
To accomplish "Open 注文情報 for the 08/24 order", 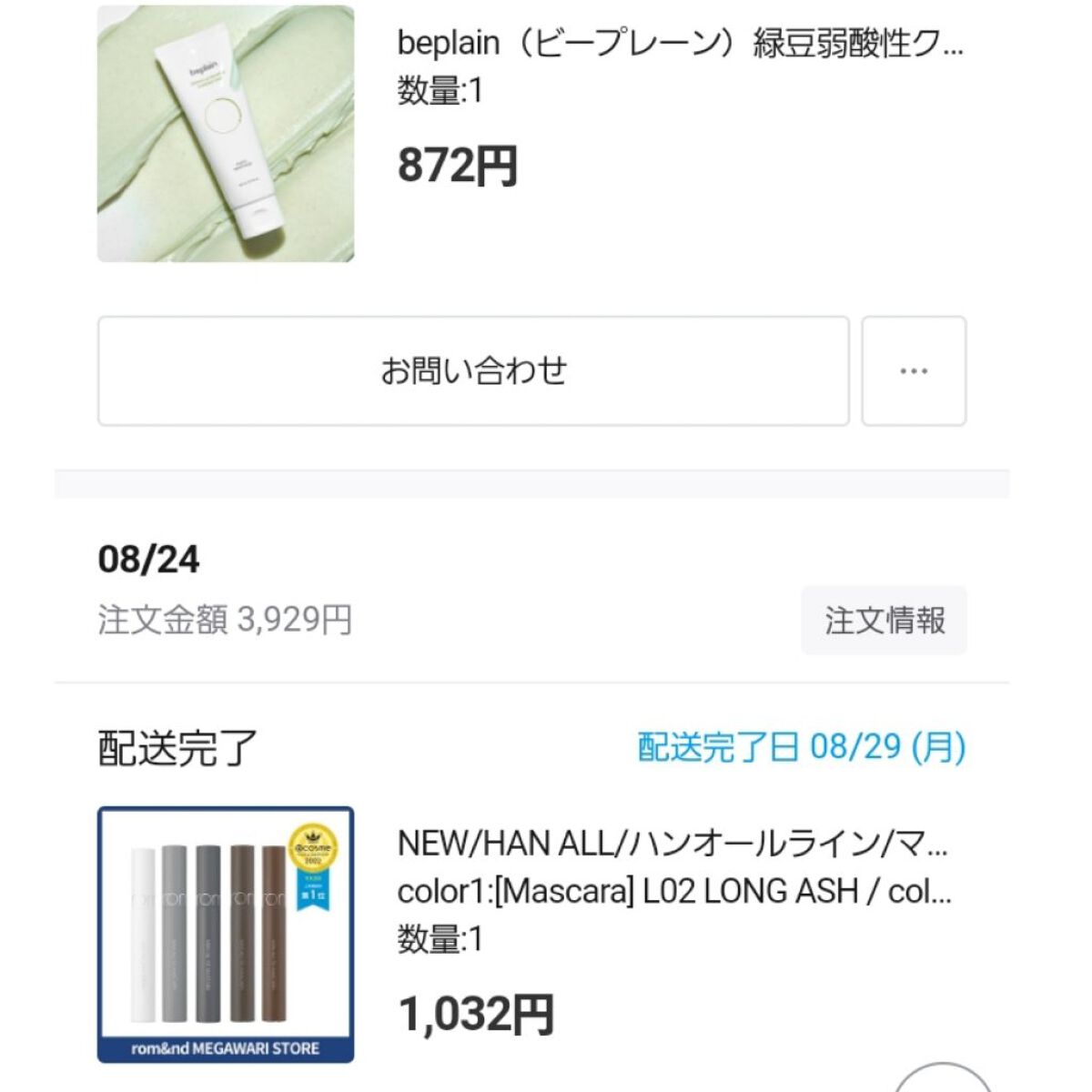I will click(884, 621).
